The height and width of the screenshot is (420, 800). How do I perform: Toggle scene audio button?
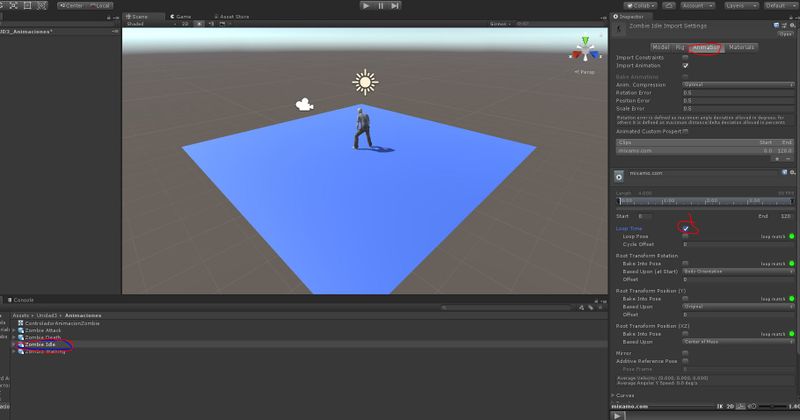211,24
